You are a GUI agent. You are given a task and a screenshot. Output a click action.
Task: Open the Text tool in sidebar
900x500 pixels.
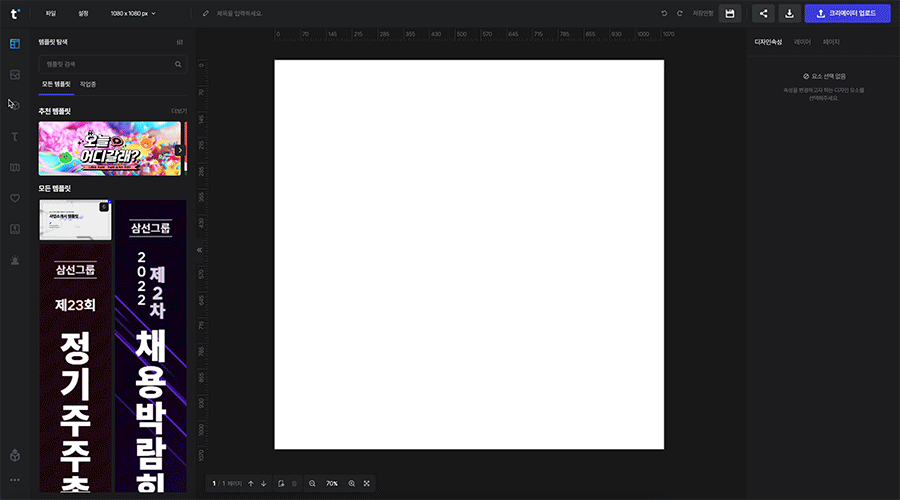(x=14, y=136)
